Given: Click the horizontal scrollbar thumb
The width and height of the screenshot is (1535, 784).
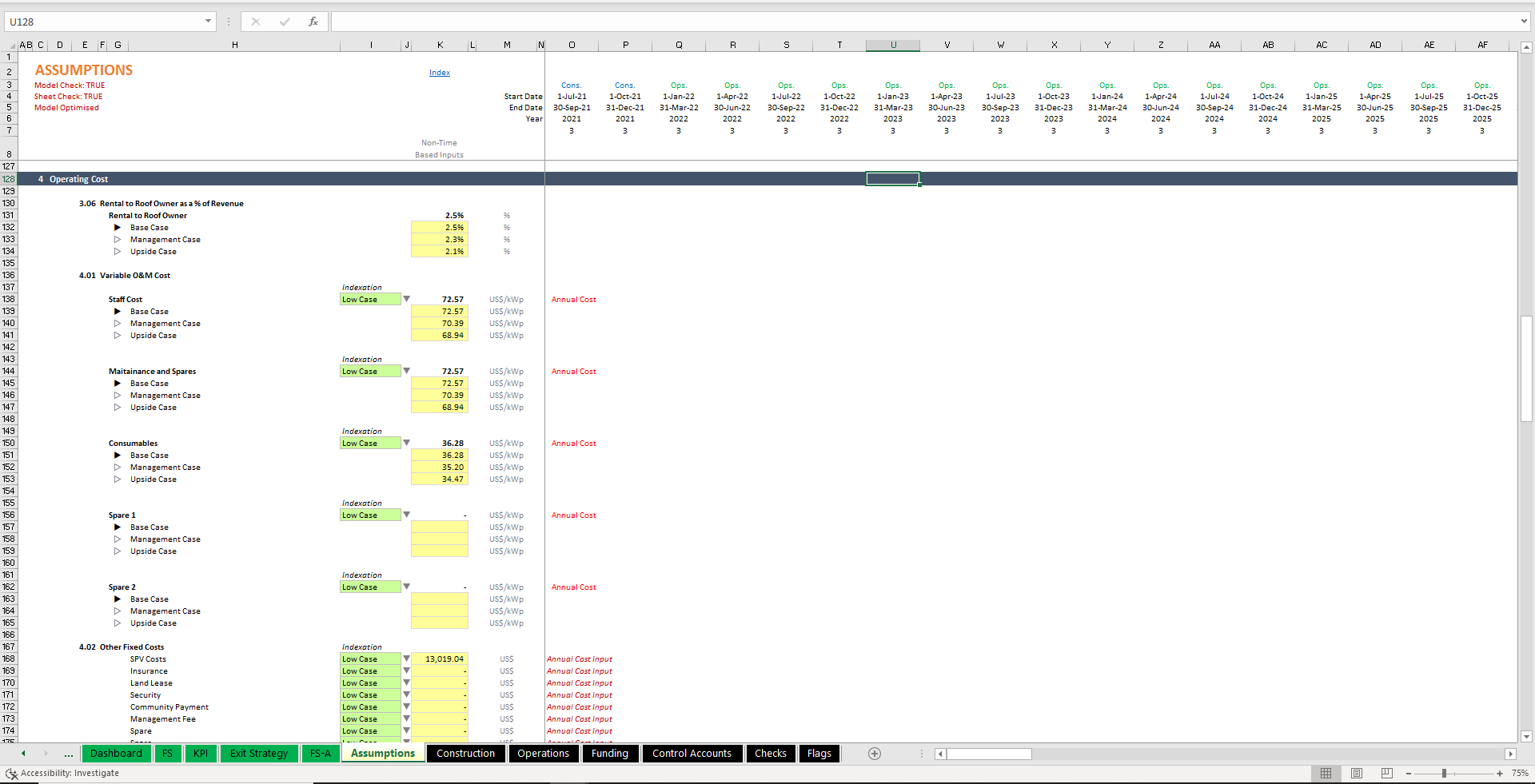Looking at the screenshot, I should point(990,754).
